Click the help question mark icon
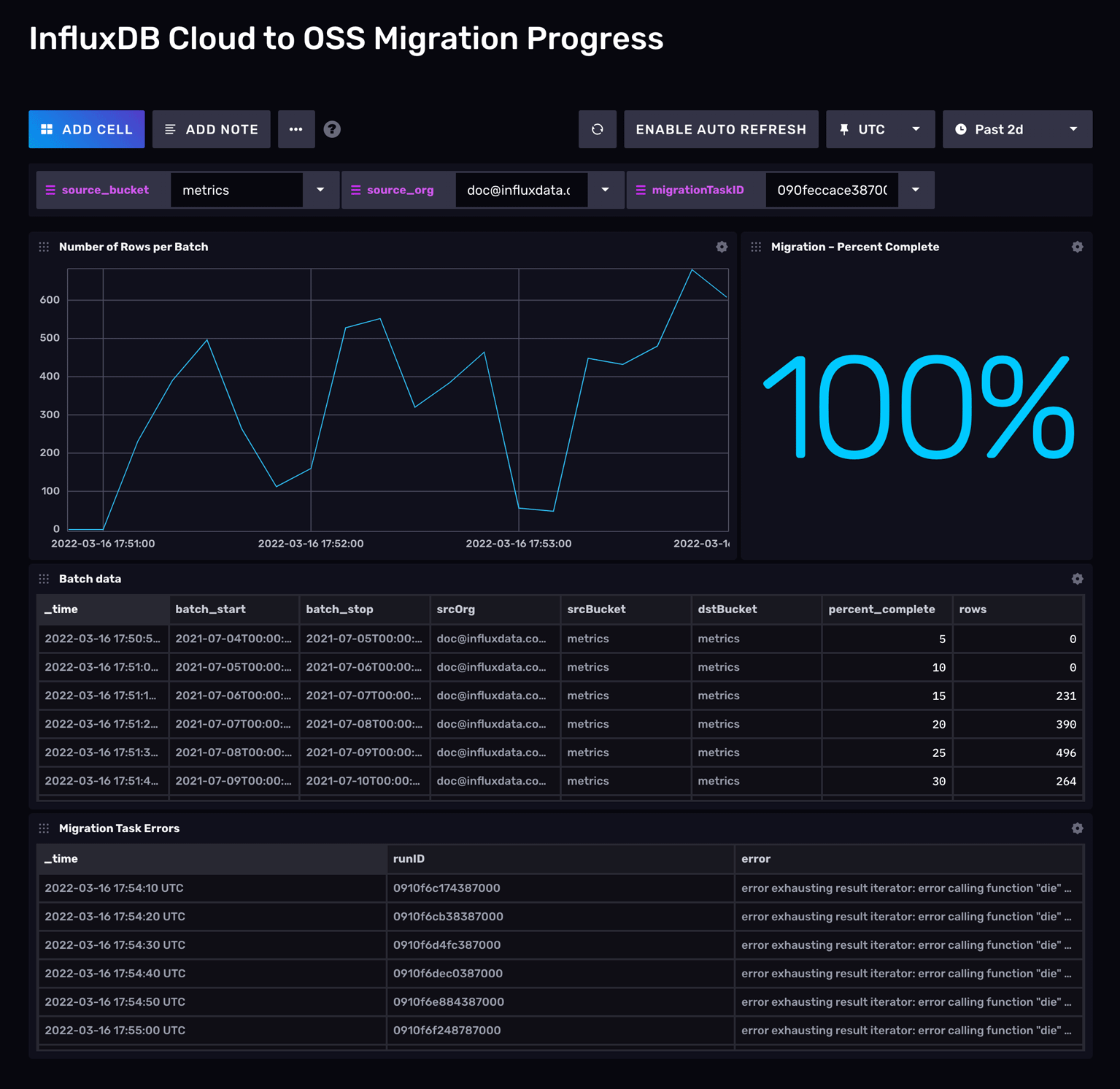1120x1089 pixels. 332,129
